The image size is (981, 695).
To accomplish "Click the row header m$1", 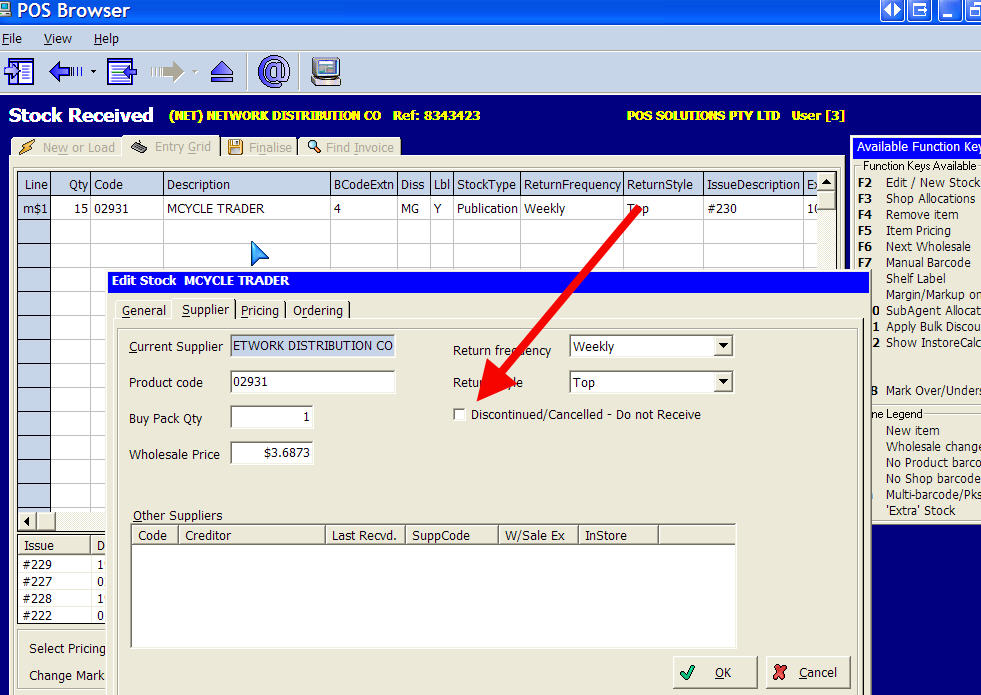I will (x=34, y=208).
